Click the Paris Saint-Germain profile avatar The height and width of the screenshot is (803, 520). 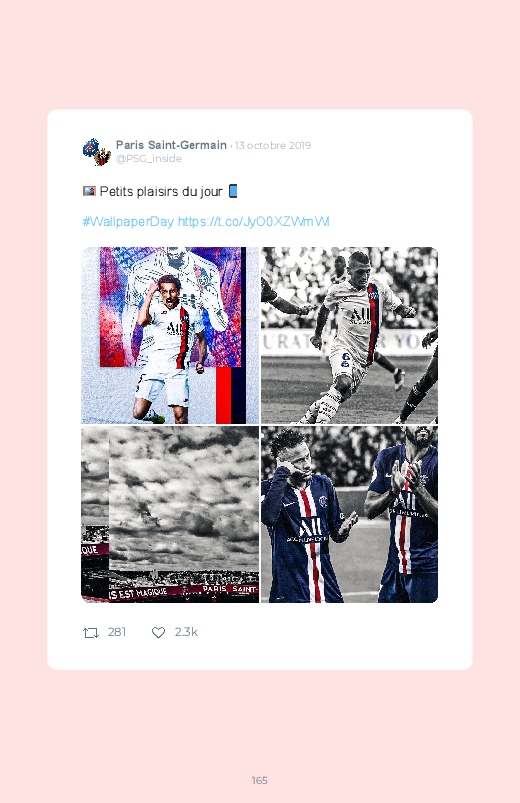[97, 152]
